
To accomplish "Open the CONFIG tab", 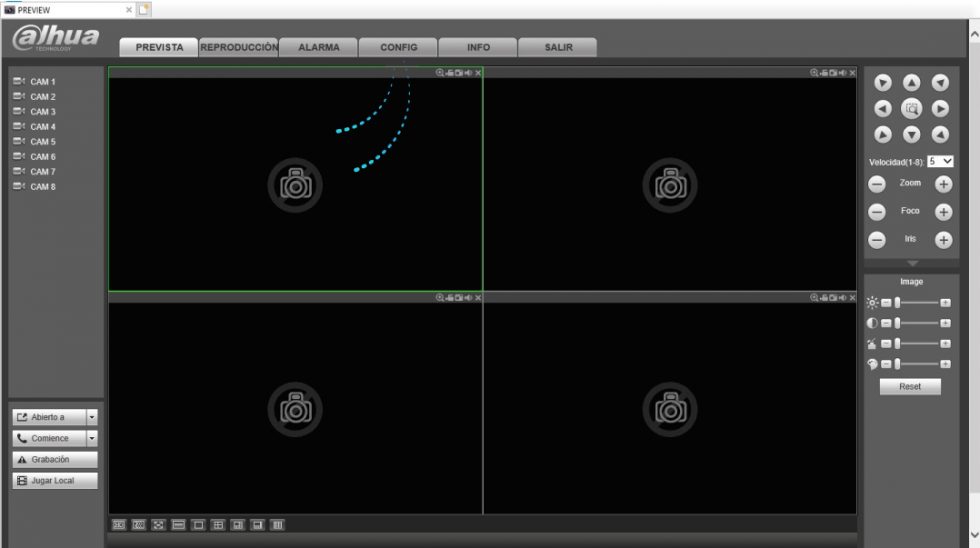I will [x=399, y=47].
